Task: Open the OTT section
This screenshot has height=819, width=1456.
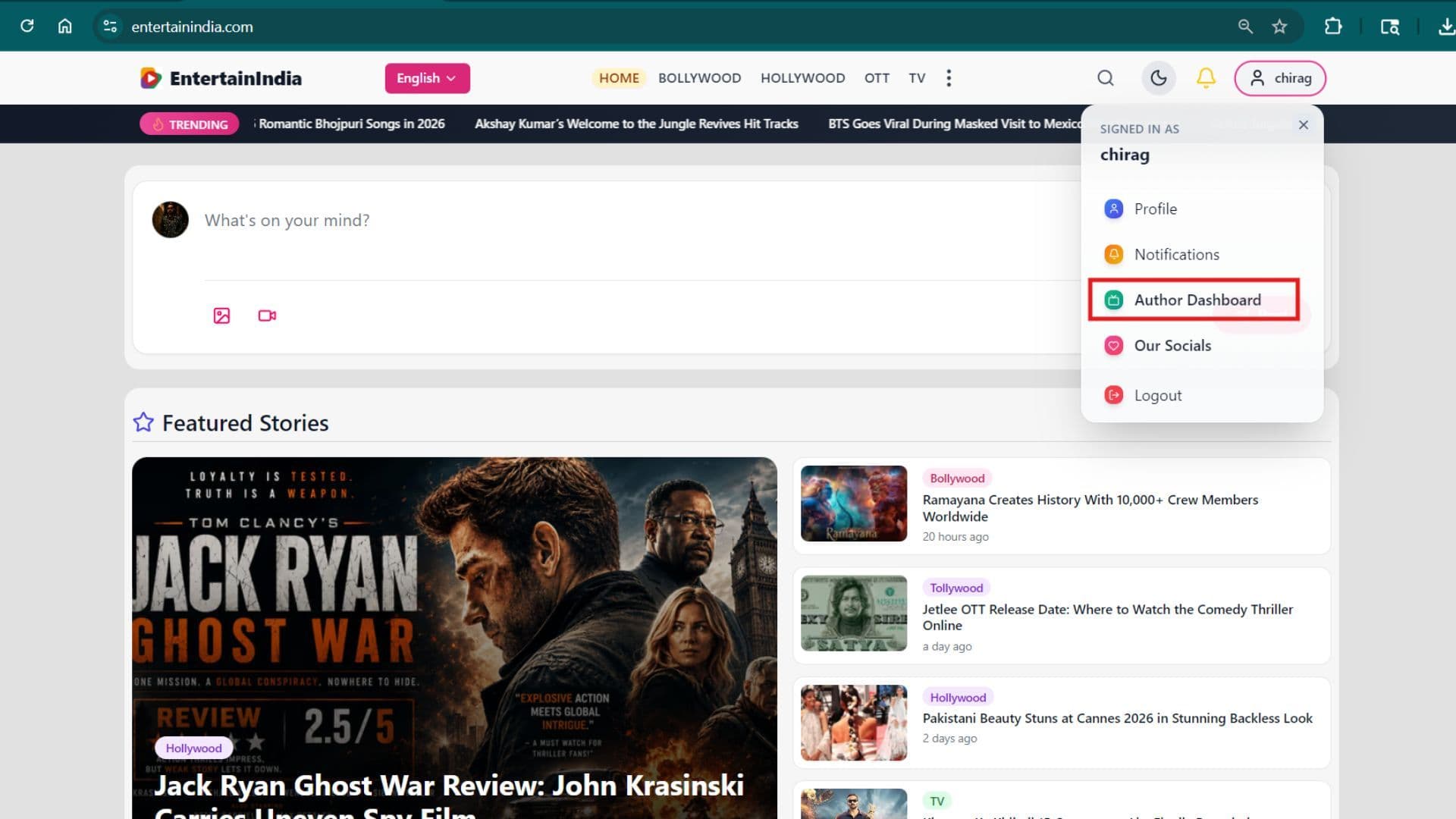Action: [x=877, y=78]
